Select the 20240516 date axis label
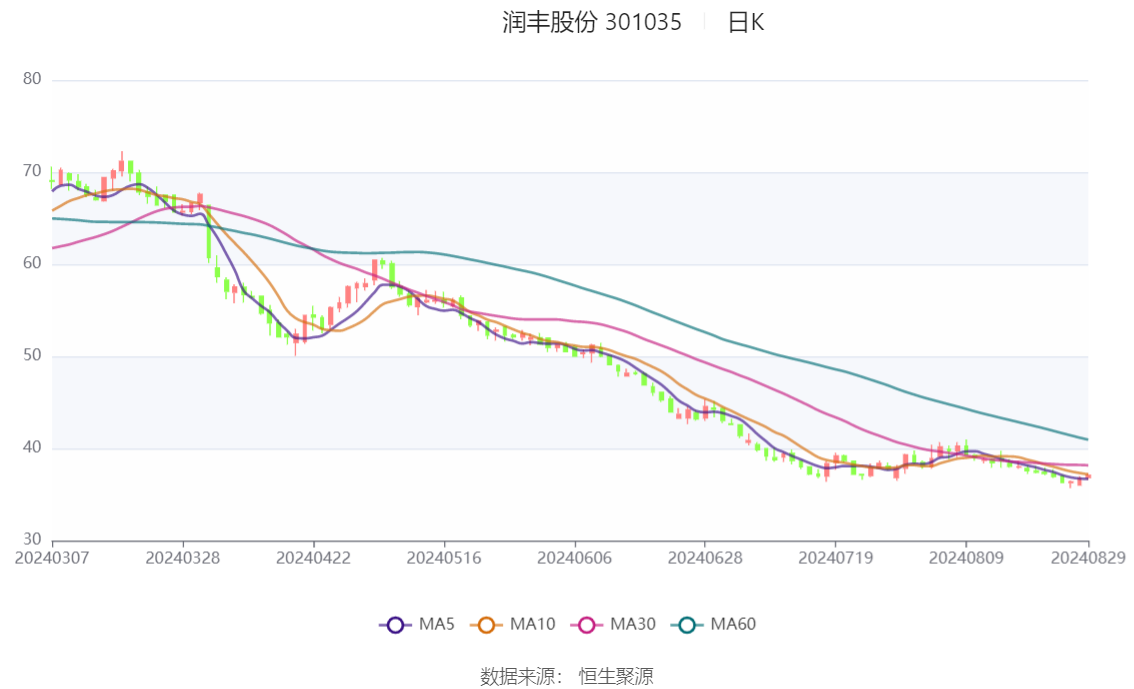This screenshot has width=1134, height=689. (x=444, y=558)
